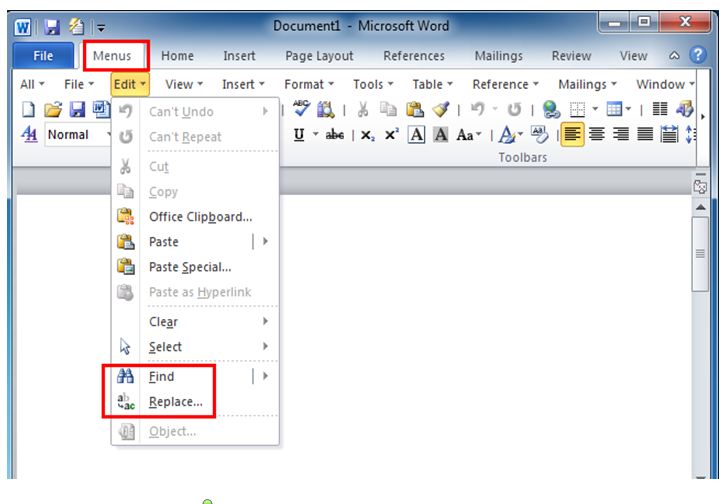Screen dimensions: 728x504
Task: Select Paste Special... in the Edit menu
Action: point(190,267)
